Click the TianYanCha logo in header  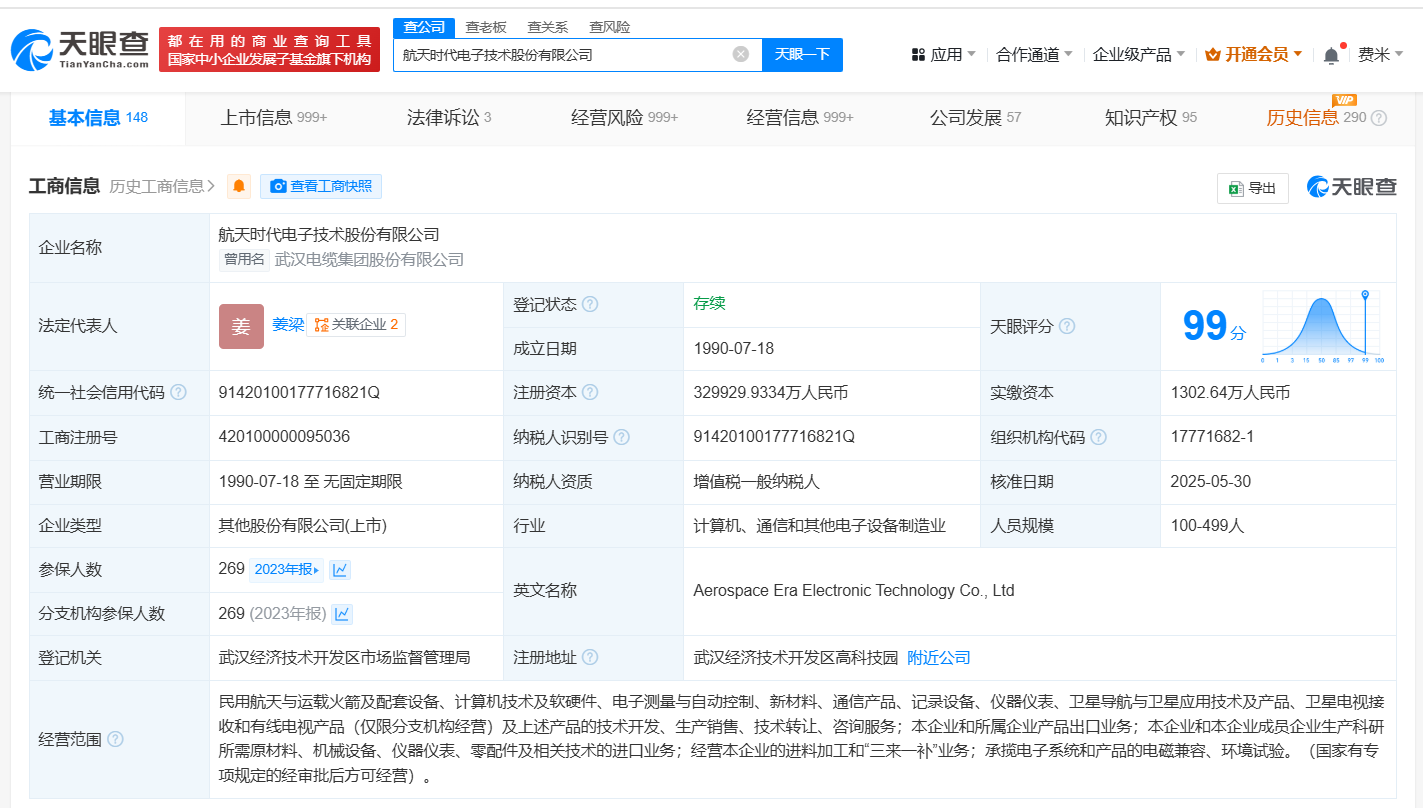pos(80,49)
